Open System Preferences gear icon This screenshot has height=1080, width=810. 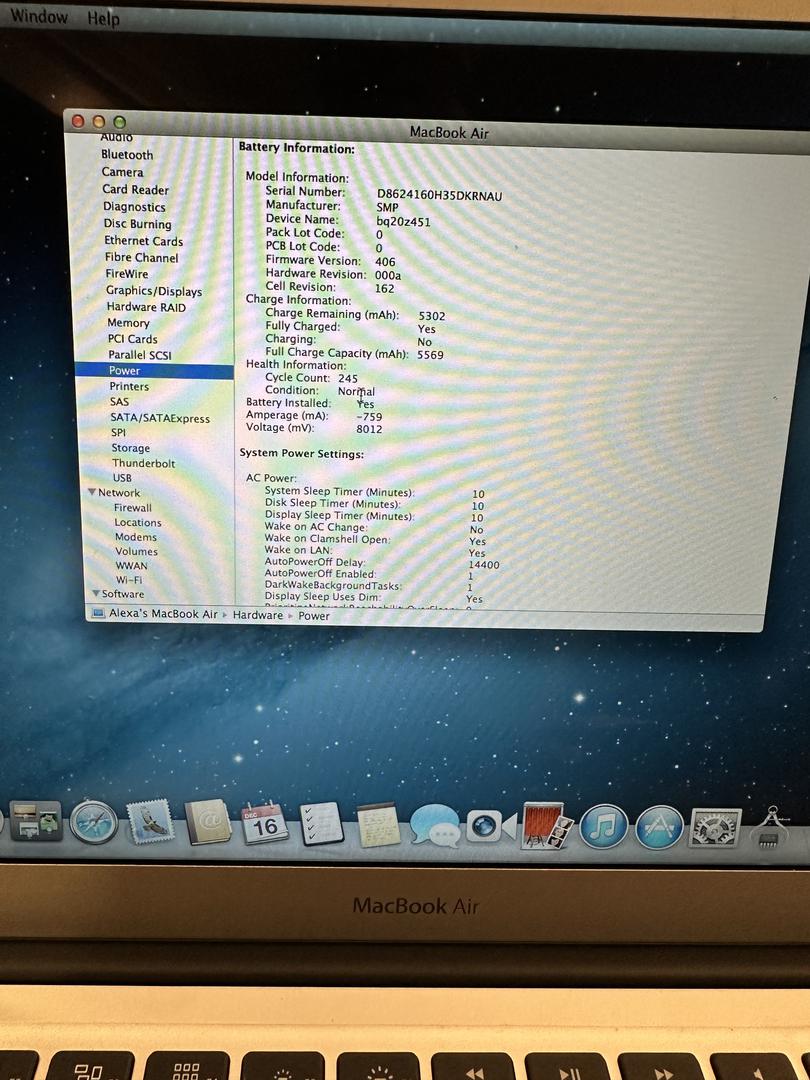click(715, 828)
